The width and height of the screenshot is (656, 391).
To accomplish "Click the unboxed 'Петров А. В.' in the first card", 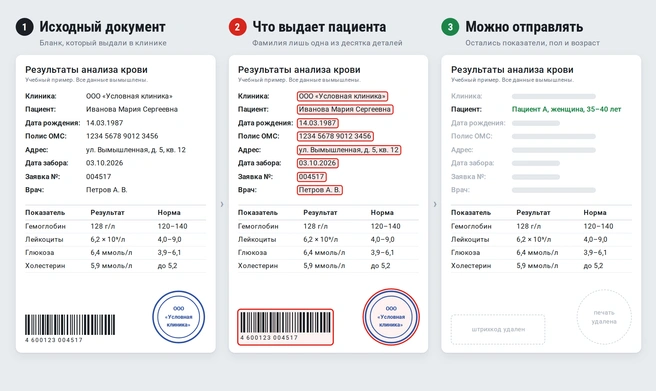I will pos(107,190).
